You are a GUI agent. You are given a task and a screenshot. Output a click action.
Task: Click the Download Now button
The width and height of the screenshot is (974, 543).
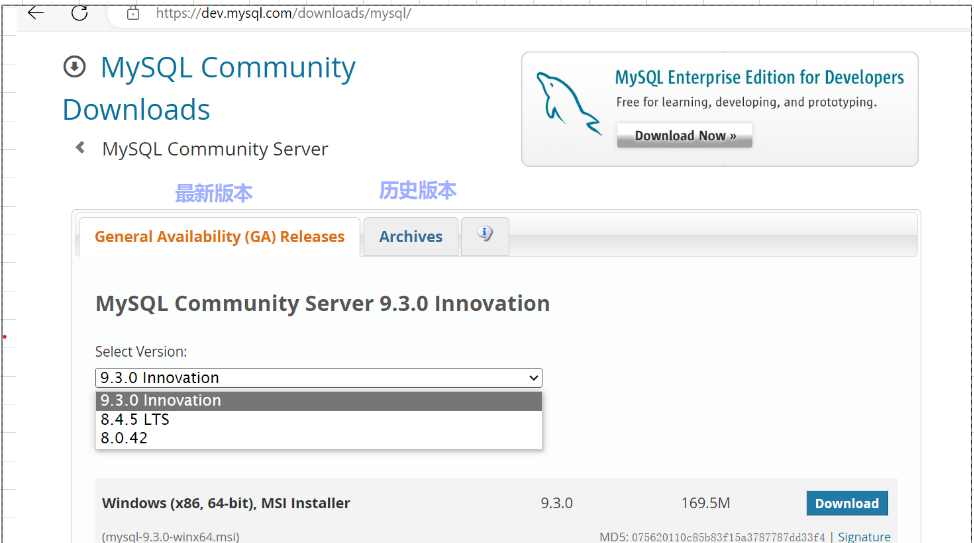(685, 135)
